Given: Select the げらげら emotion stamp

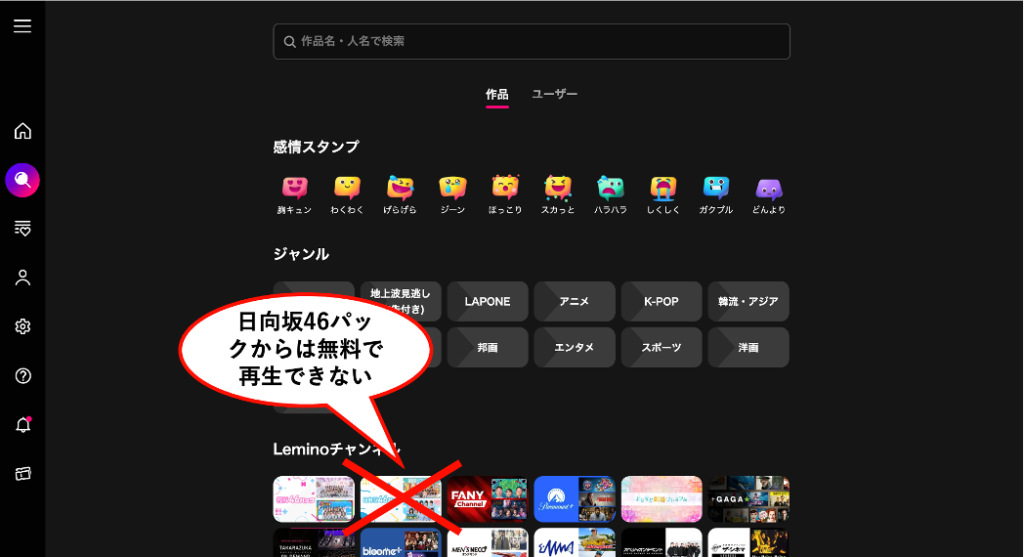Looking at the screenshot, I should pos(400,194).
